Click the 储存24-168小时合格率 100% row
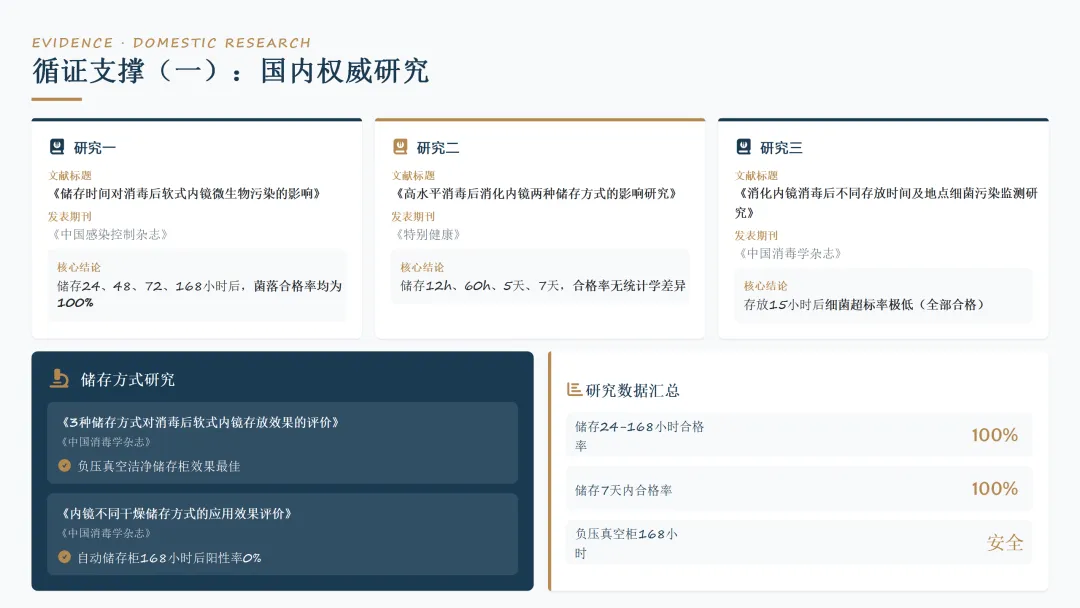Screen dimensions: 1080x608 (x=799, y=435)
